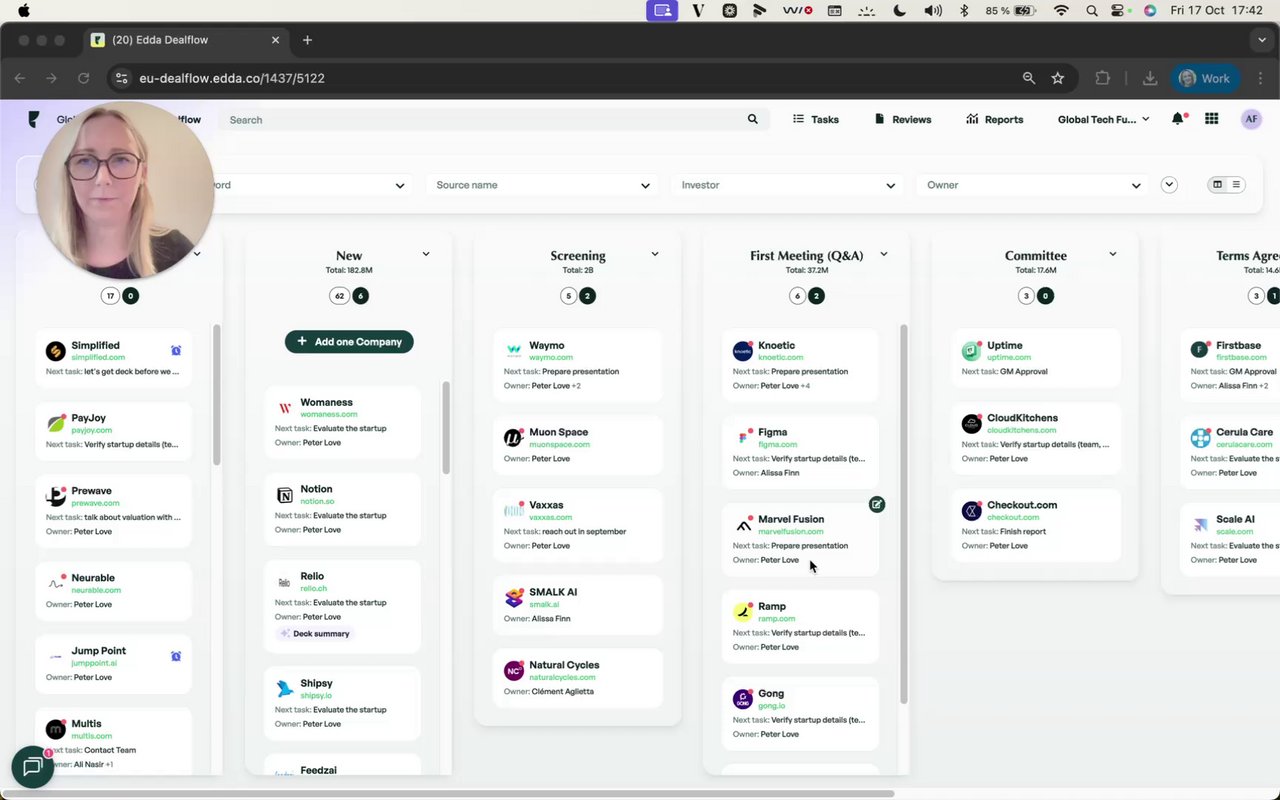Image resolution: width=1280 pixels, height=800 pixels.
Task: Open the AF user avatar
Action: click(1251, 119)
